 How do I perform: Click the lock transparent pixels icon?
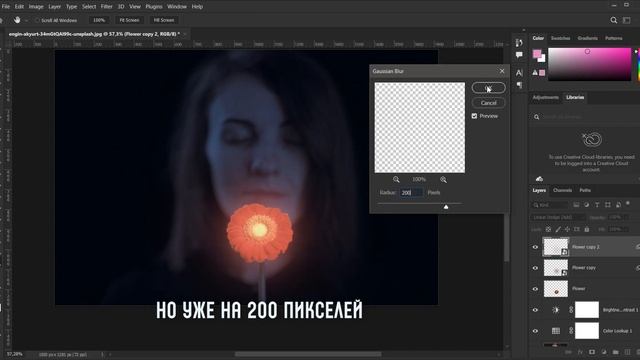tap(548, 229)
